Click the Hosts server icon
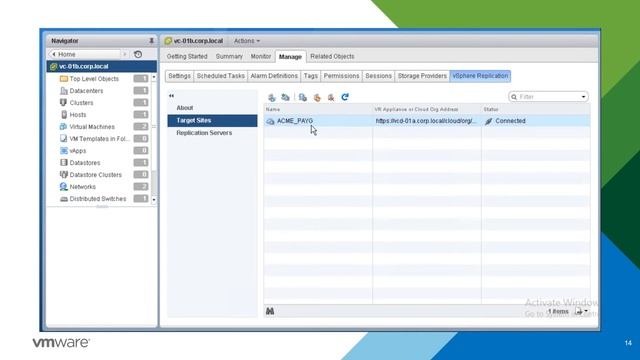Viewport: 640px width, 360px height. [x=64, y=115]
